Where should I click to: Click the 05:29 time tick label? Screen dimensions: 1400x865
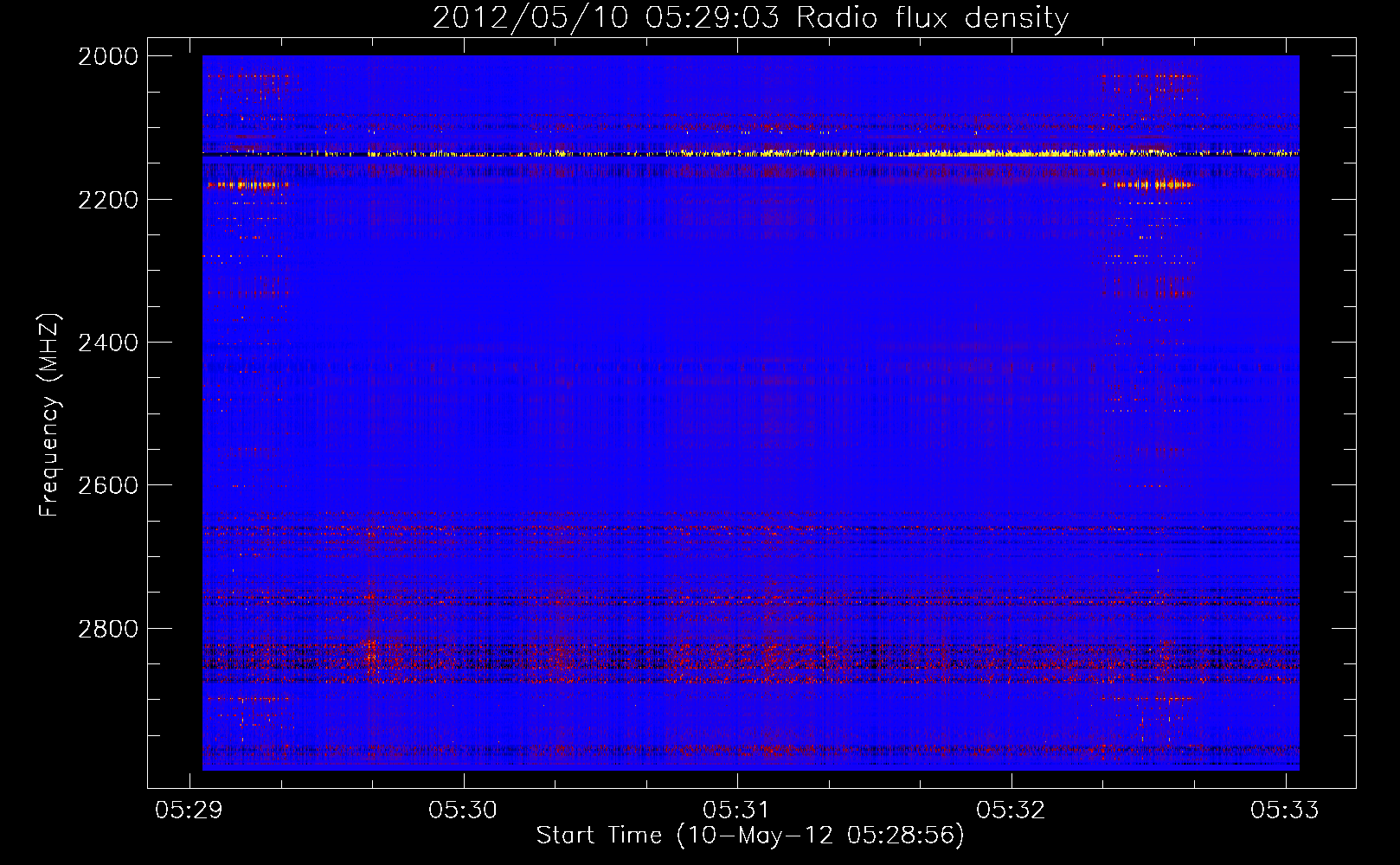click(189, 810)
